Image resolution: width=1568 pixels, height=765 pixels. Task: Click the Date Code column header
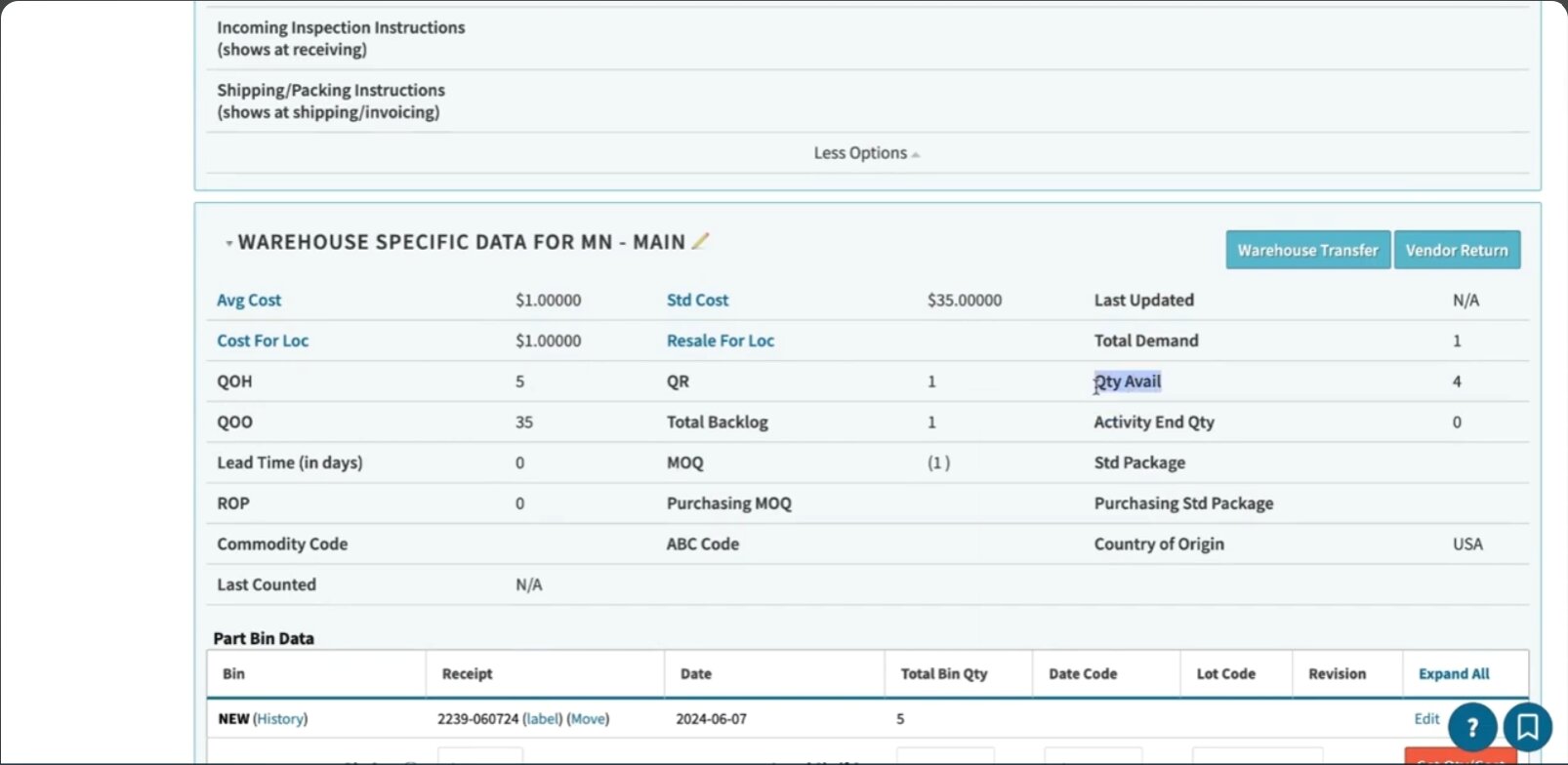(1082, 673)
